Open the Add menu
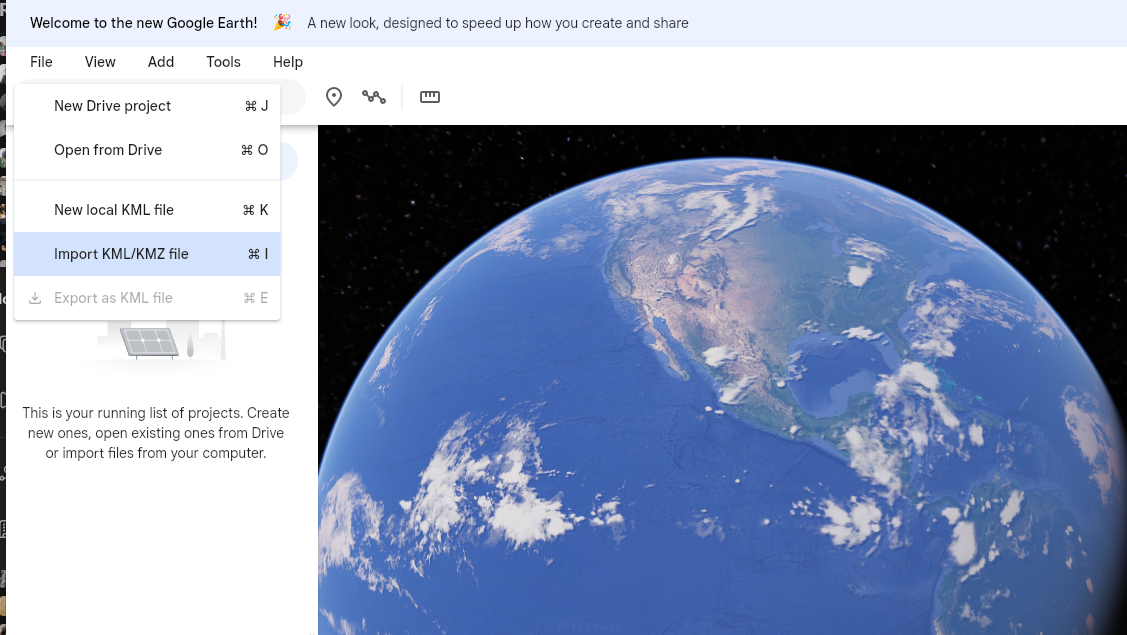Viewport: 1127px width, 635px height. (x=161, y=62)
